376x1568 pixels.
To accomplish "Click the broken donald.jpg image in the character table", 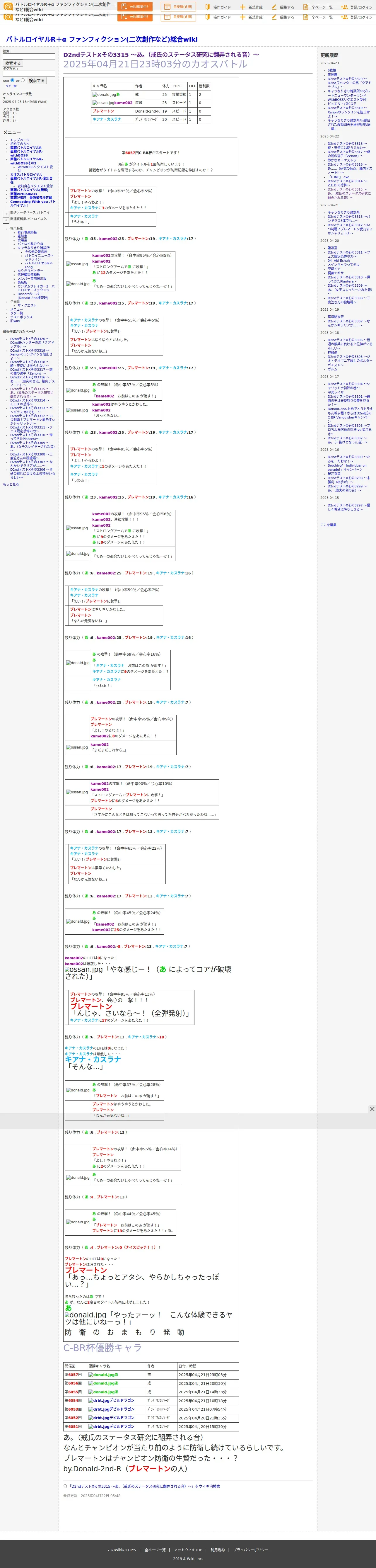I will coord(103,94).
